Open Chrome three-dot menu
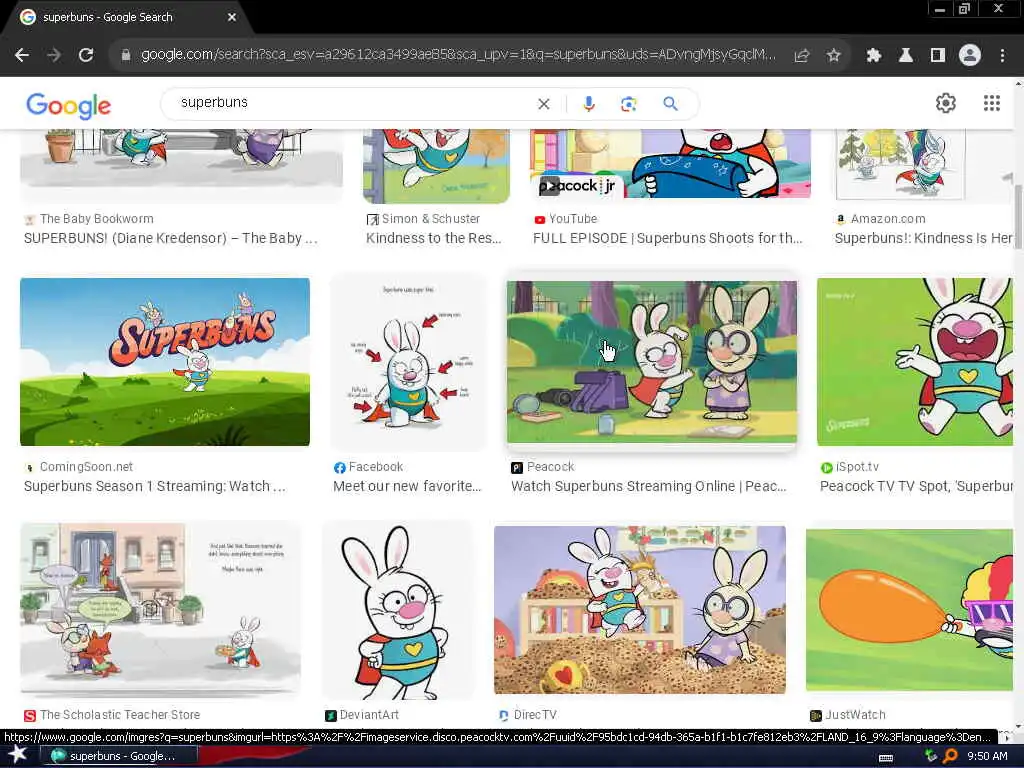 coord(1002,56)
